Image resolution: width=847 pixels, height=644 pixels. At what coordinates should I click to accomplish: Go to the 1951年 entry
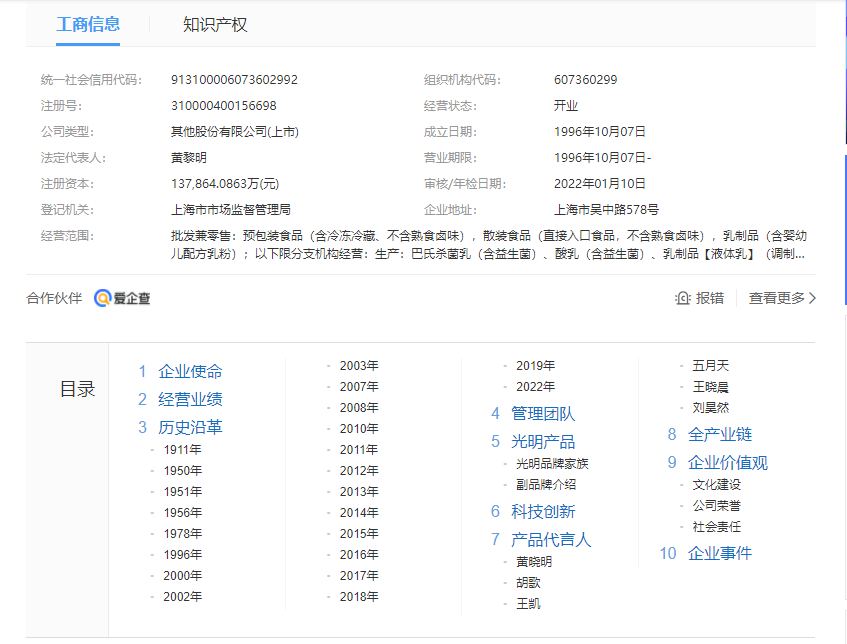[183, 492]
